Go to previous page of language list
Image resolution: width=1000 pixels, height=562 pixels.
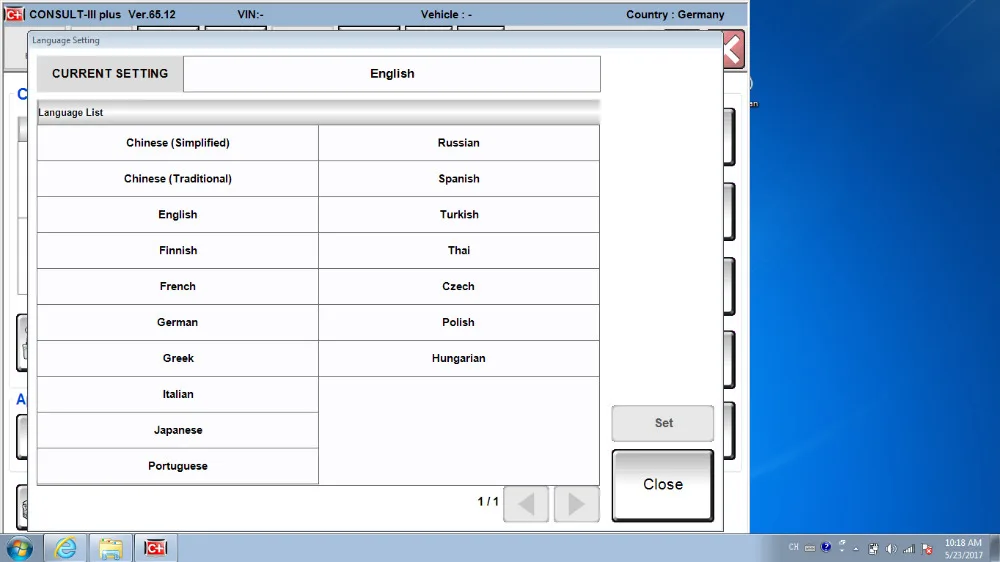[x=526, y=504]
